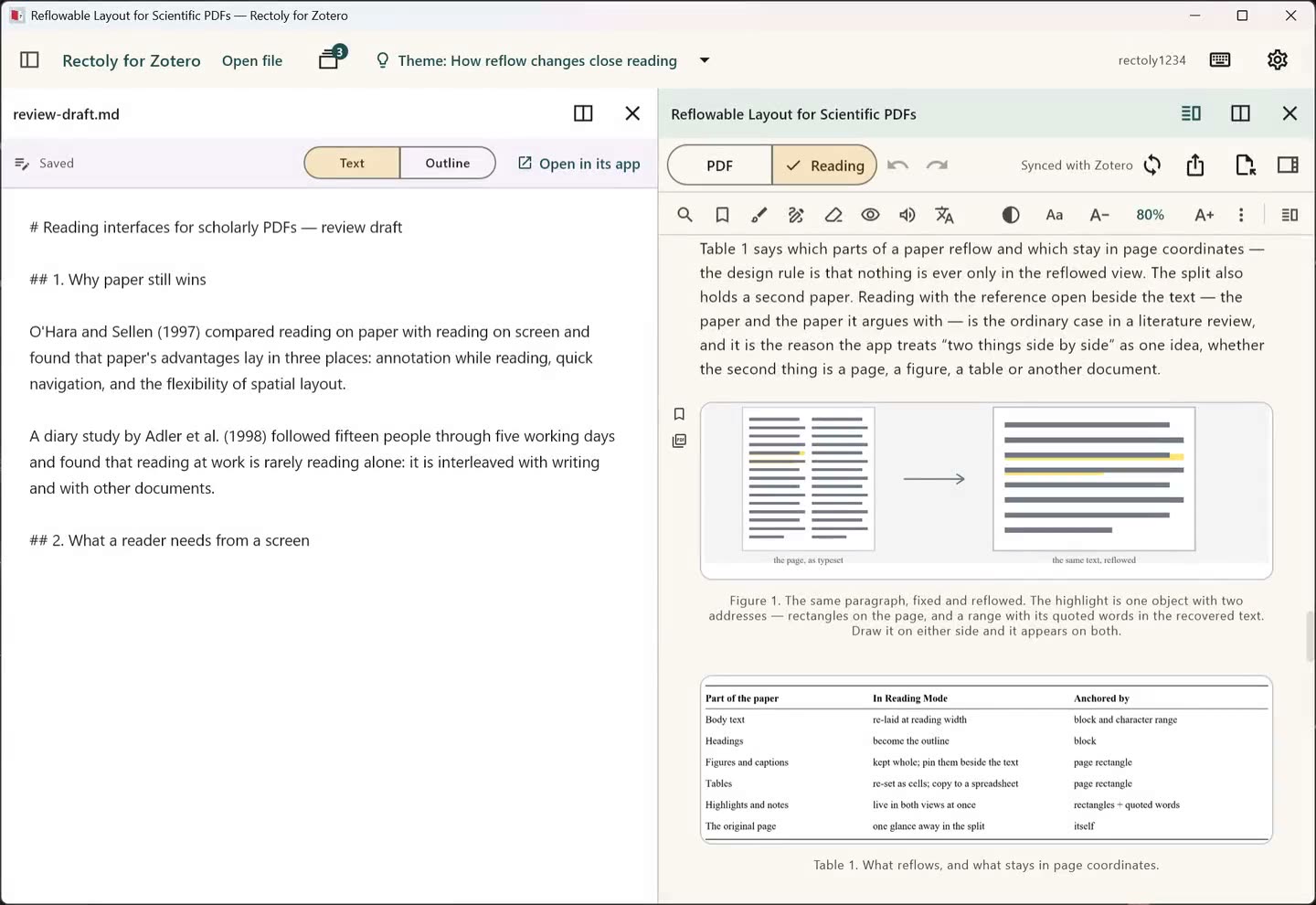This screenshot has height=905, width=1316.
Task: Close the Reflowable Layout PDF pane
Action: (1289, 113)
